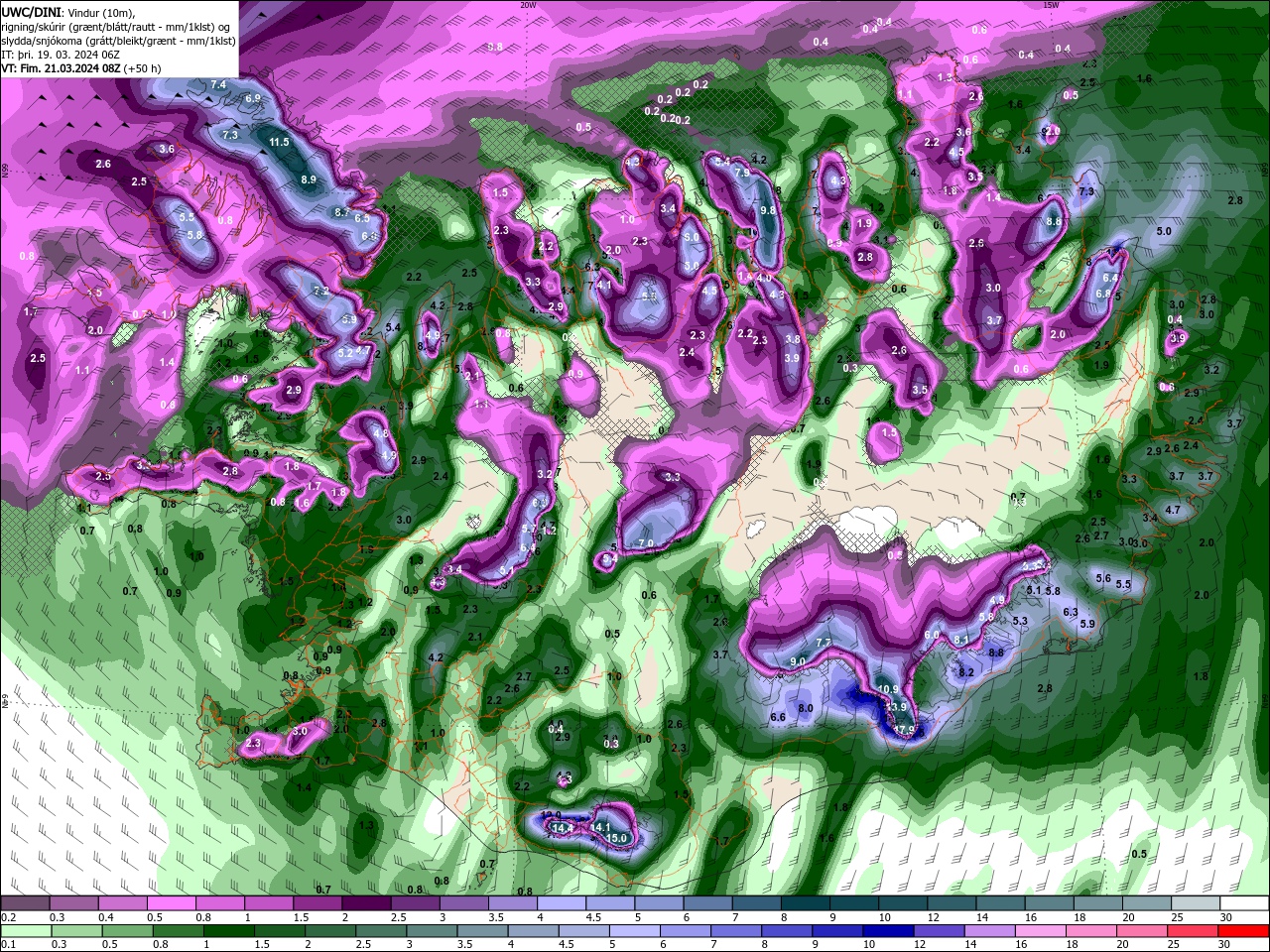Click the 7.4 value near the top left
The width and height of the screenshot is (1270, 952).
click(218, 85)
